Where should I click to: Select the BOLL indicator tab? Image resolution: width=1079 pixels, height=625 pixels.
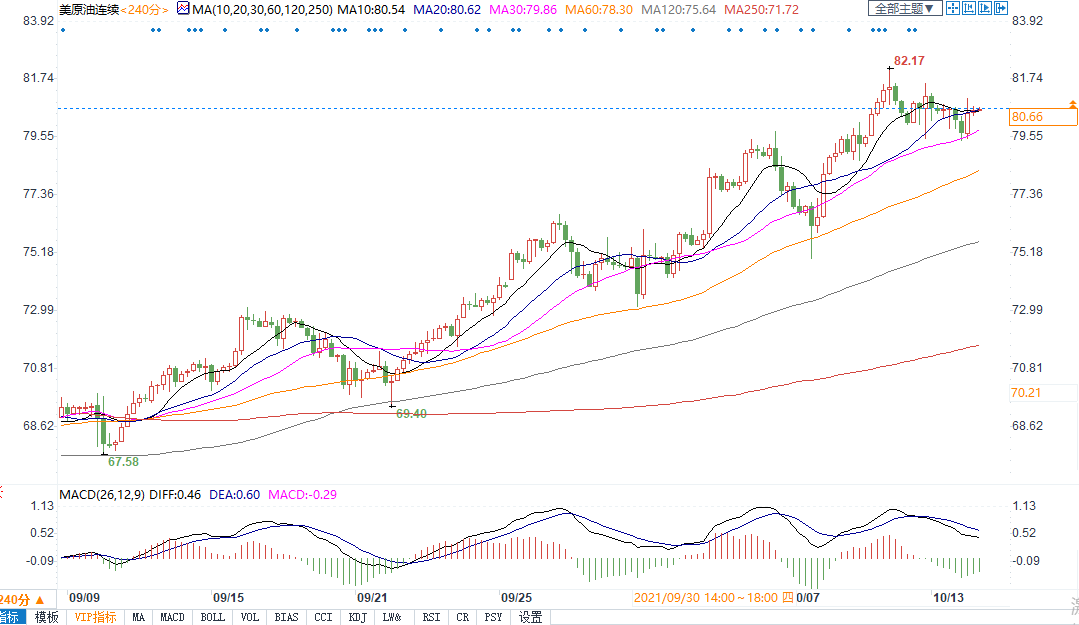click(212, 617)
